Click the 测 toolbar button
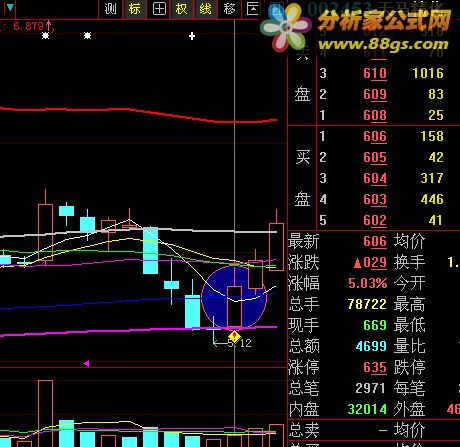Image resolution: width=460 pixels, height=447 pixels. [x=110, y=9]
